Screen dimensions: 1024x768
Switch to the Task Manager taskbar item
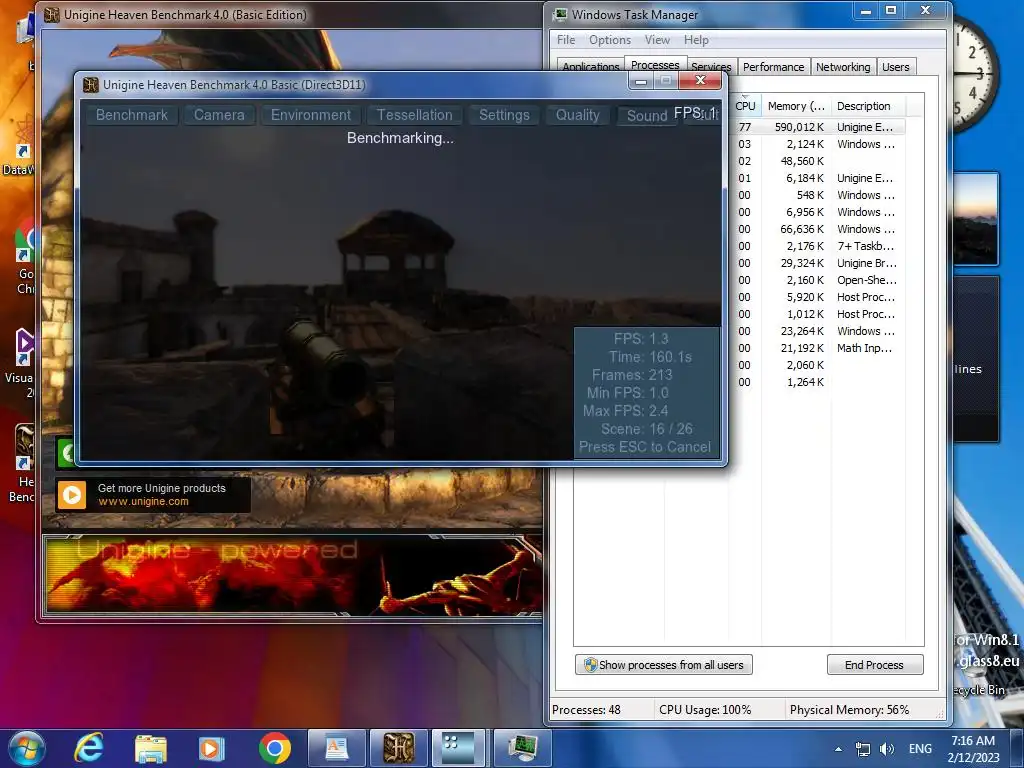[522, 748]
